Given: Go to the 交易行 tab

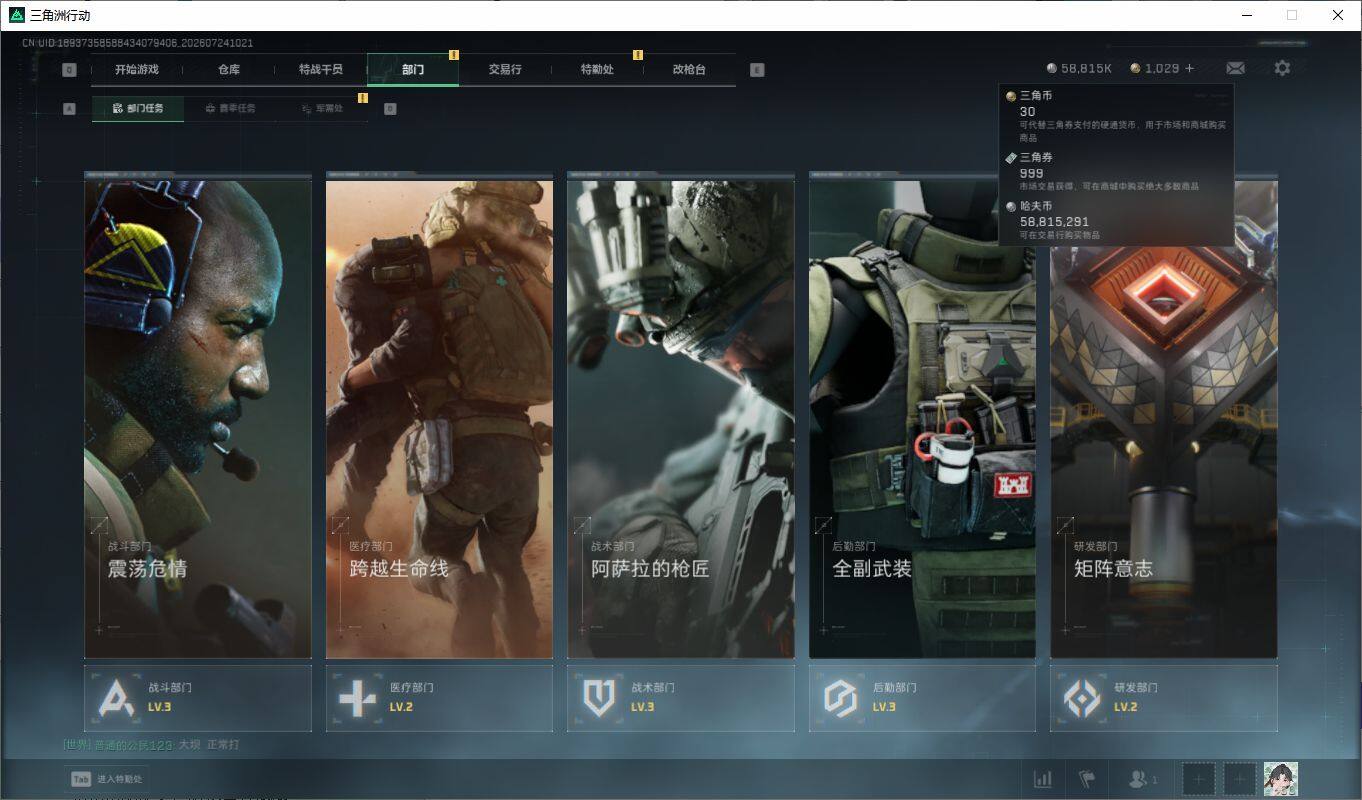Looking at the screenshot, I should (505, 70).
